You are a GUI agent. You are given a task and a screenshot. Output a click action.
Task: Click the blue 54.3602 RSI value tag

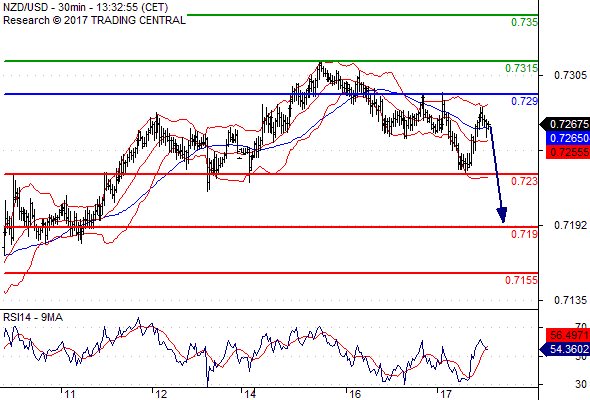click(565, 349)
